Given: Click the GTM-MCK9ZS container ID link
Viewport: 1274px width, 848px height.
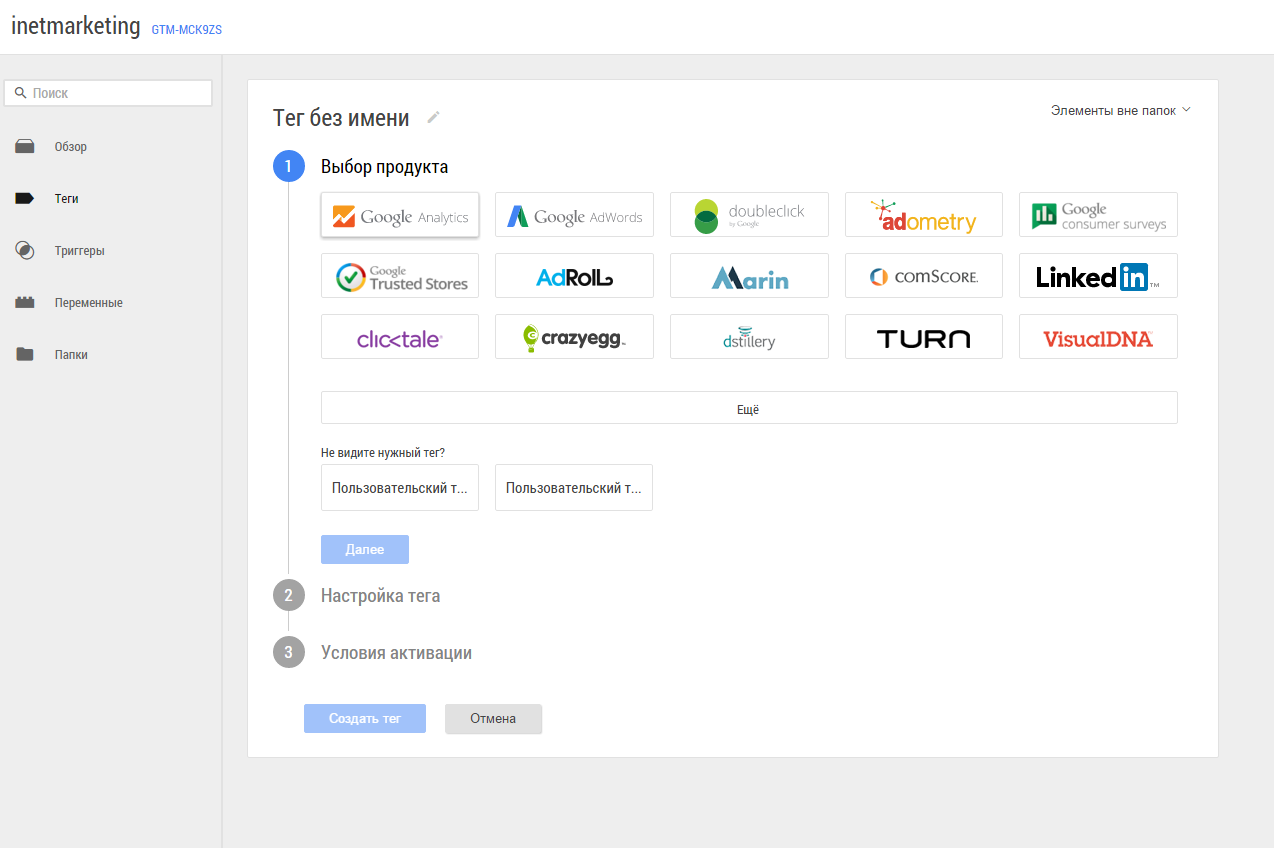Looking at the screenshot, I should [186, 30].
